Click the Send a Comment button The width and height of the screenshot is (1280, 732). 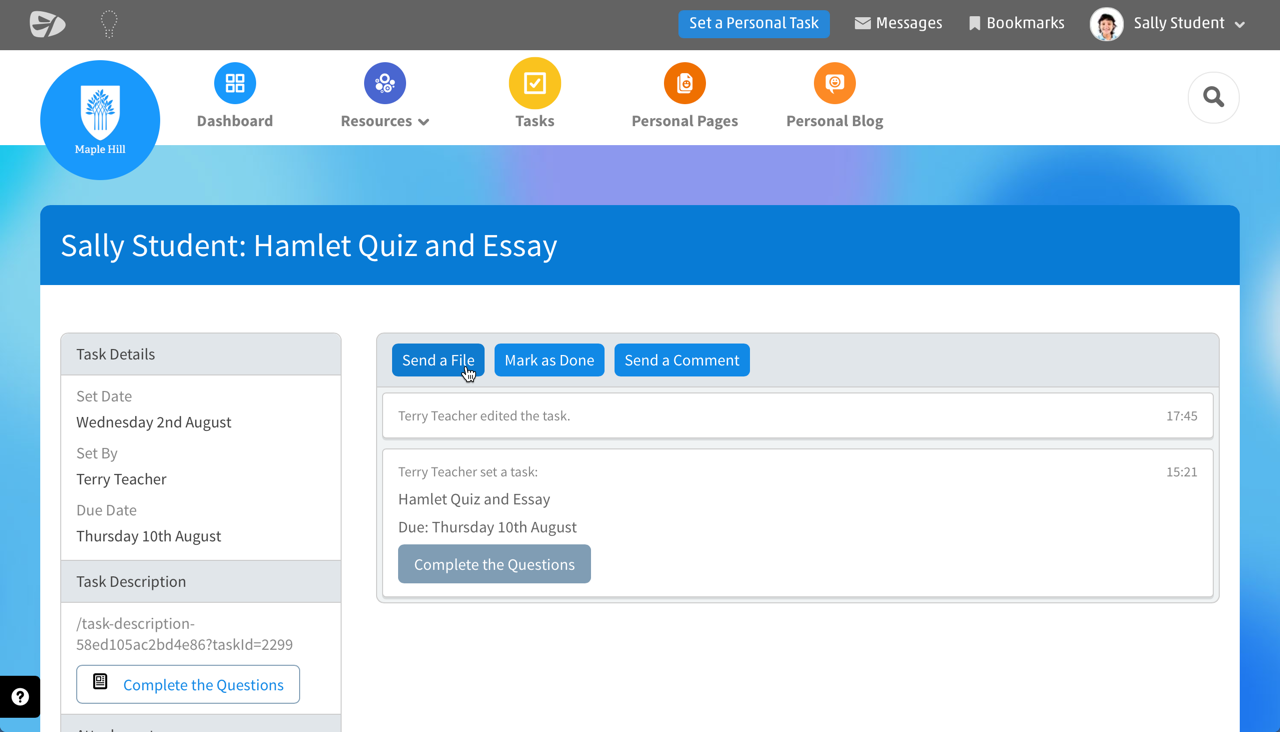coord(682,360)
